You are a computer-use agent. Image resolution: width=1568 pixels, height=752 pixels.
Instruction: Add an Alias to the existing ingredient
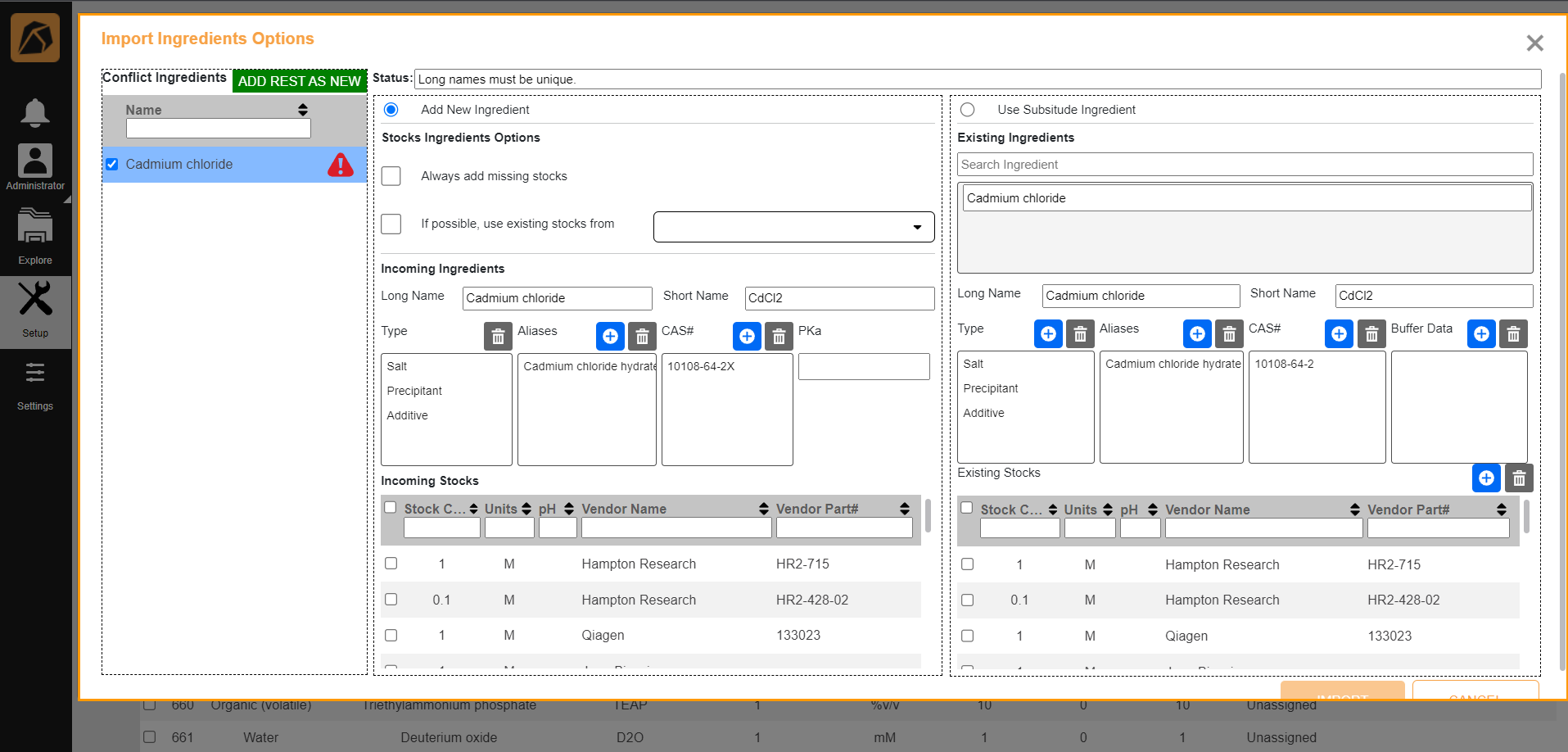(x=1197, y=334)
